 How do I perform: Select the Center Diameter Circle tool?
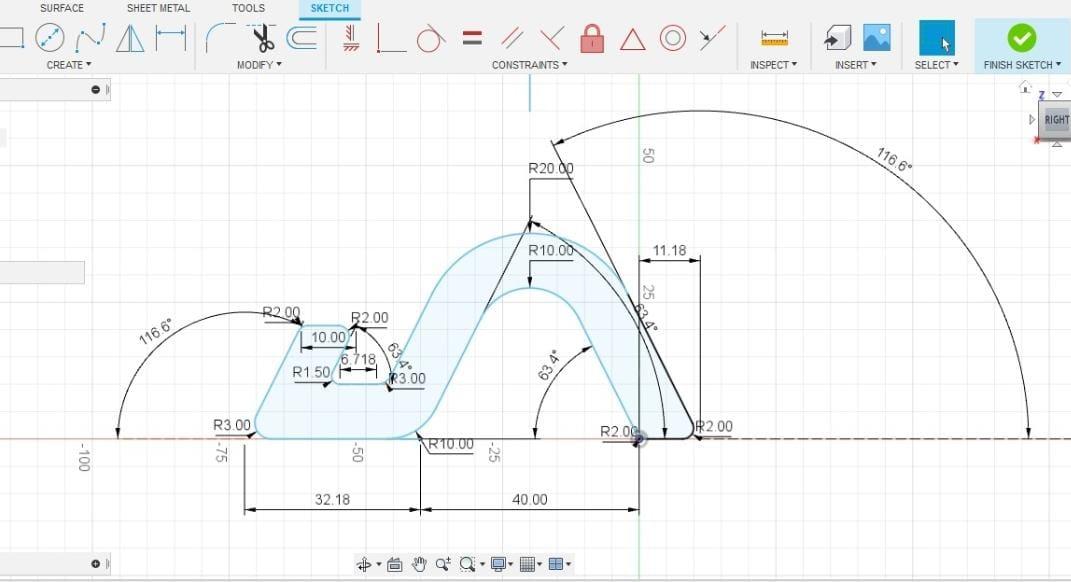click(50, 38)
